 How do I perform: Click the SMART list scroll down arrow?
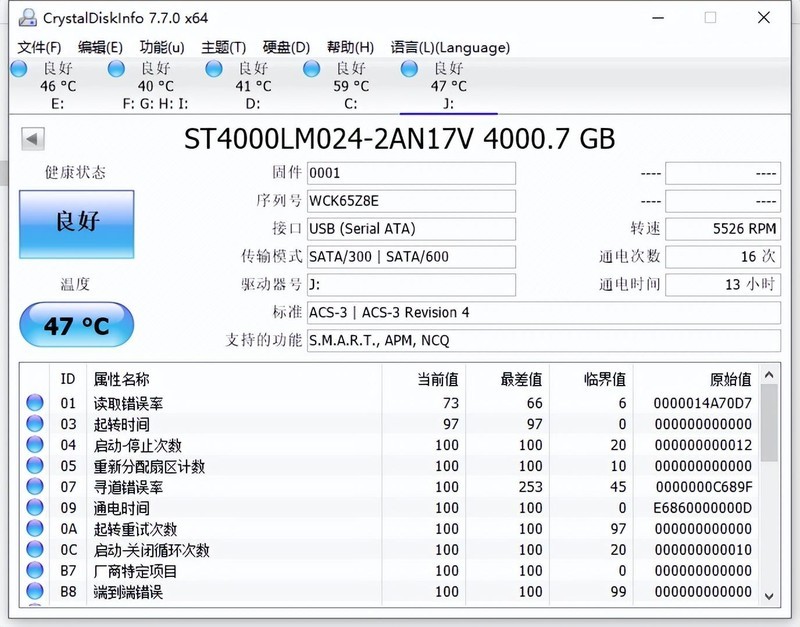769,596
